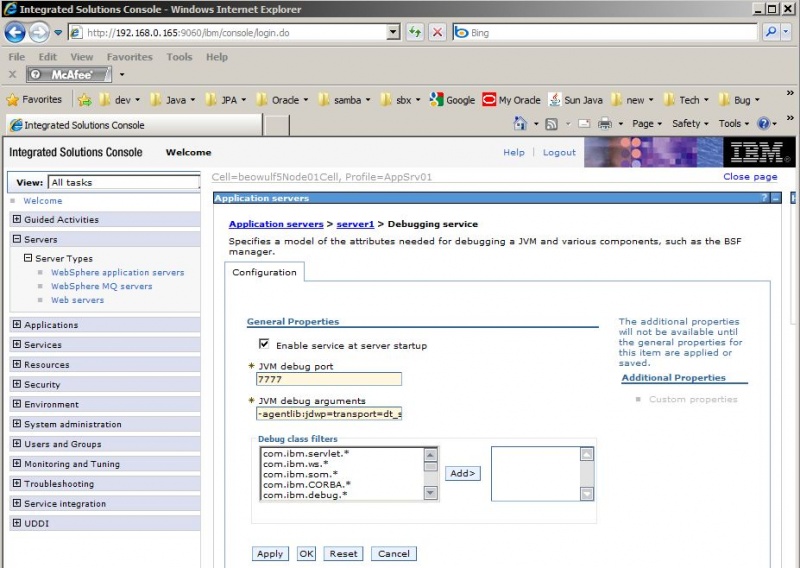Open the address bar dropdown arrow
The image size is (800, 568).
[393, 32]
